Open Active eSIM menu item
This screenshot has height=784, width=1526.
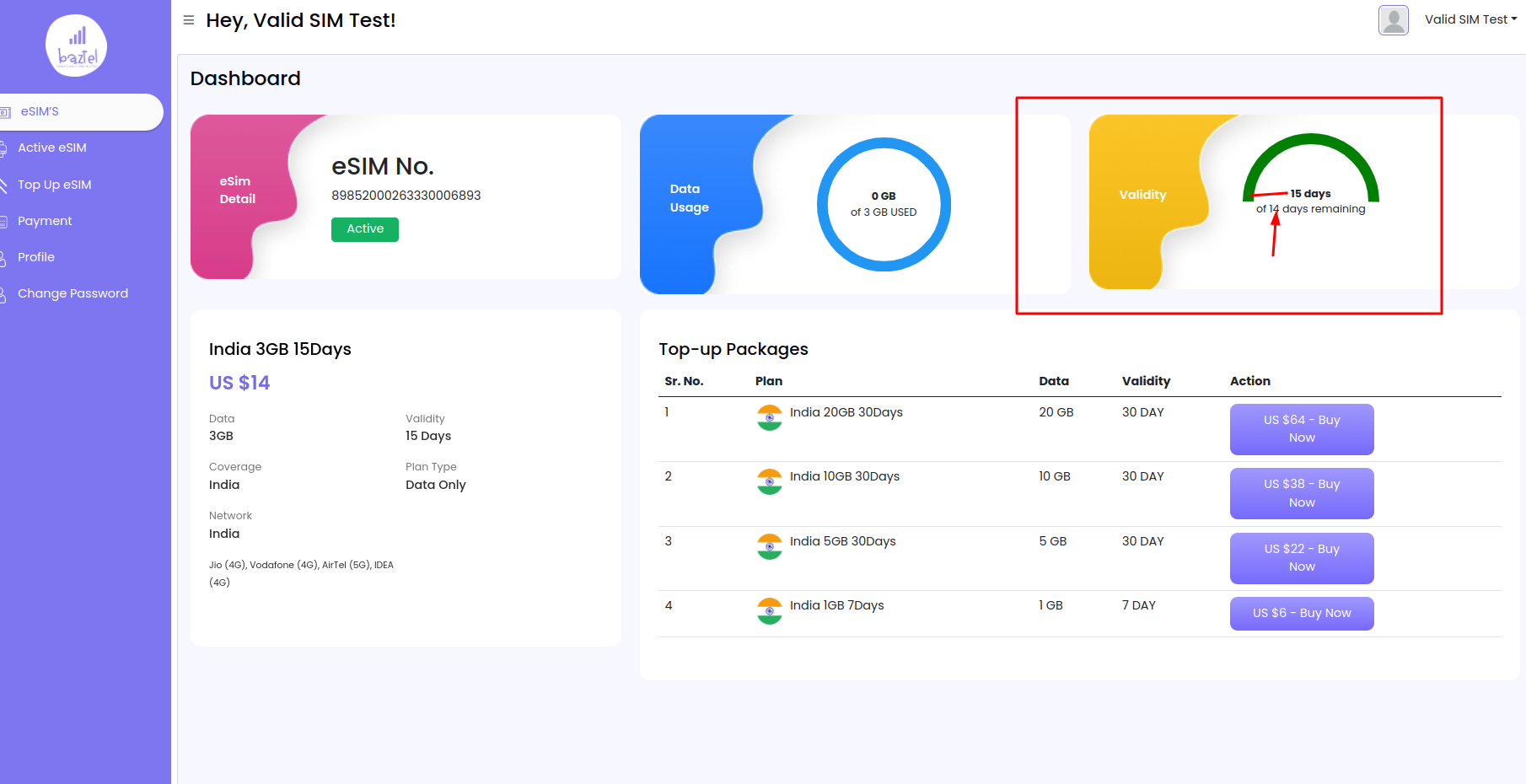click(52, 148)
